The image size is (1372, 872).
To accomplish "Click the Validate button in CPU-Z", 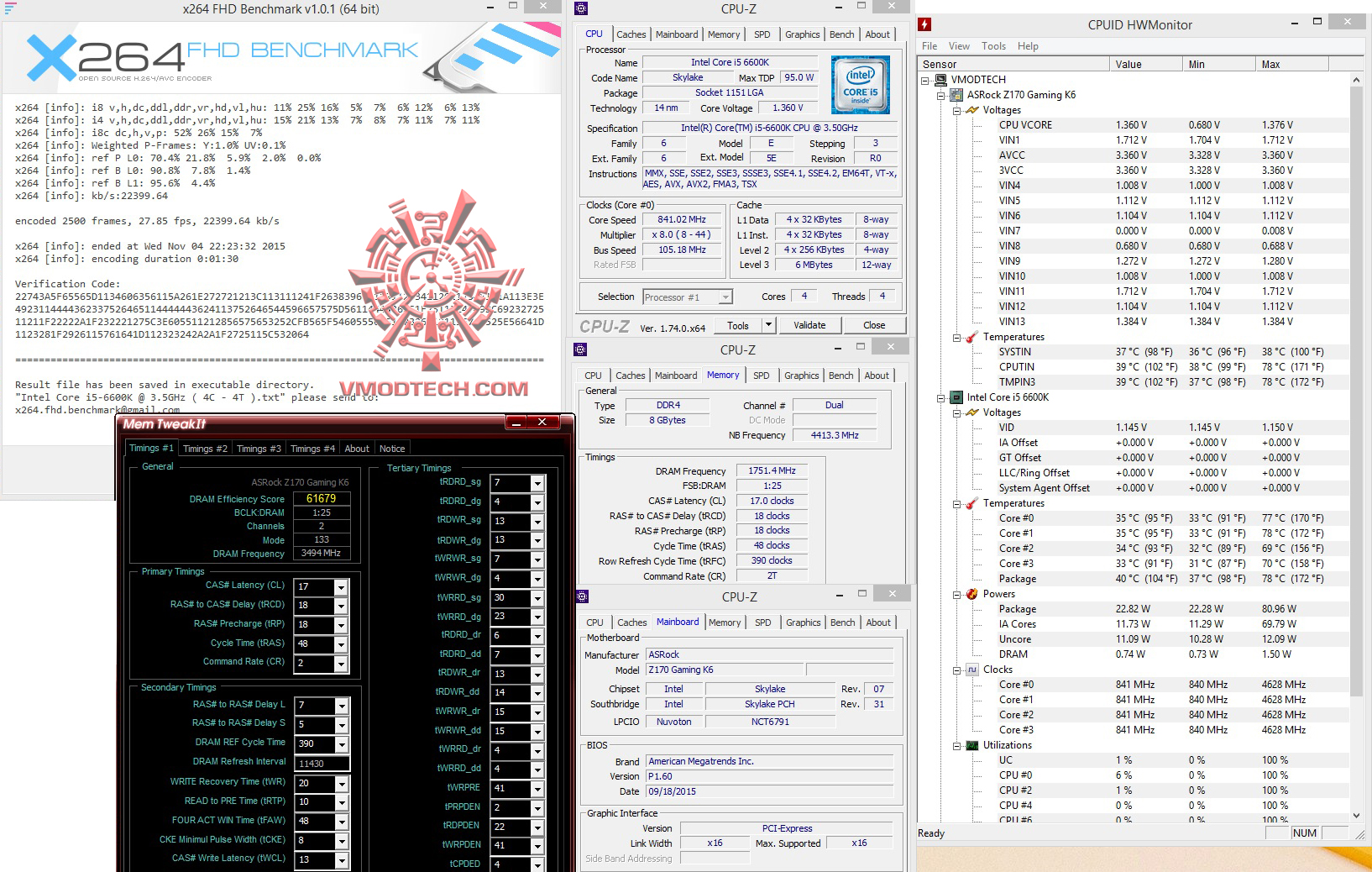I will pos(809,325).
